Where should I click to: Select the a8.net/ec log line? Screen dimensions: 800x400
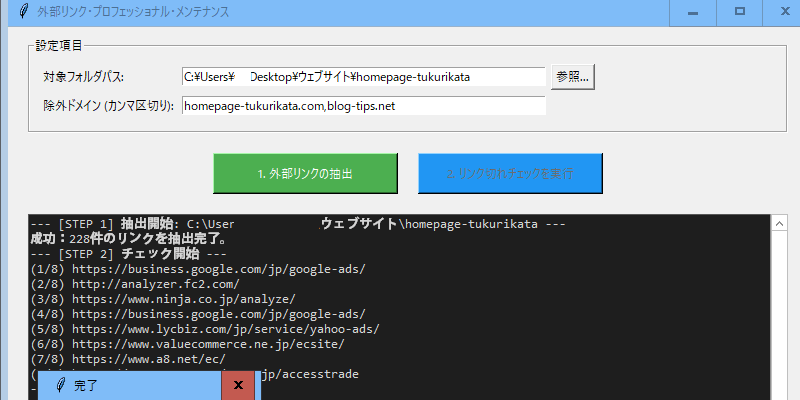128,359
